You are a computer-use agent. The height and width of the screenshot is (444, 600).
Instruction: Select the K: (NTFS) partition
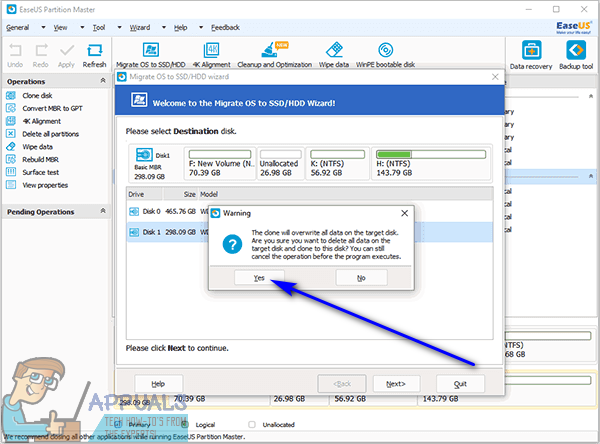pyautogui.click(x=338, y=163)
